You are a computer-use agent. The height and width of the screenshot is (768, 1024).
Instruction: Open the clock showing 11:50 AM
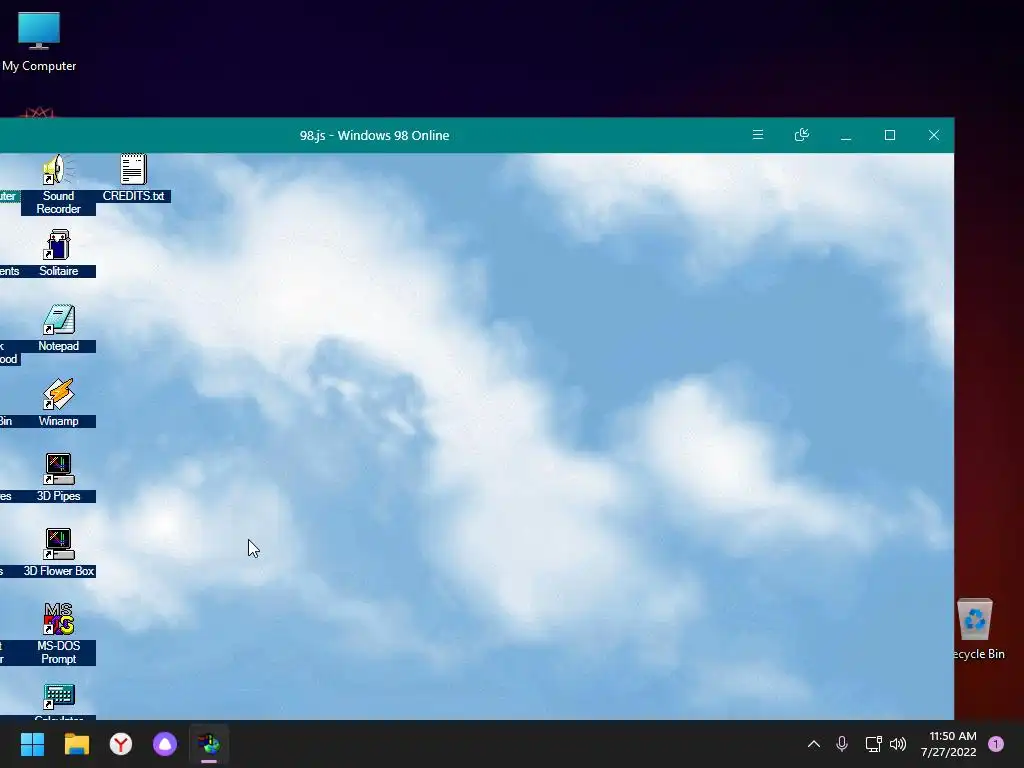[x=948, y=744]
